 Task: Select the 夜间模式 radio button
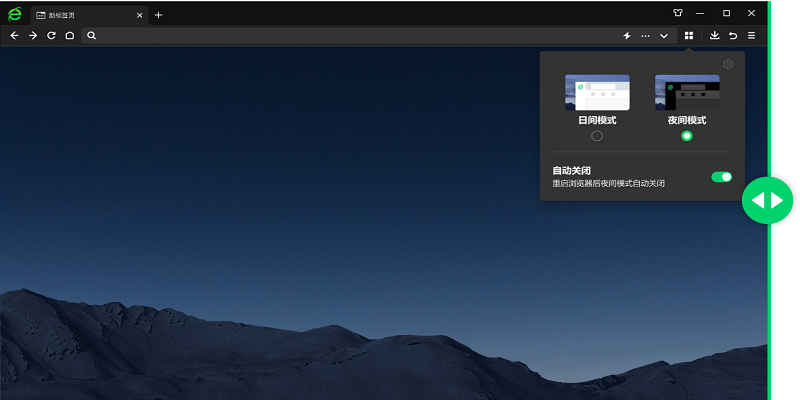point(687,136)
